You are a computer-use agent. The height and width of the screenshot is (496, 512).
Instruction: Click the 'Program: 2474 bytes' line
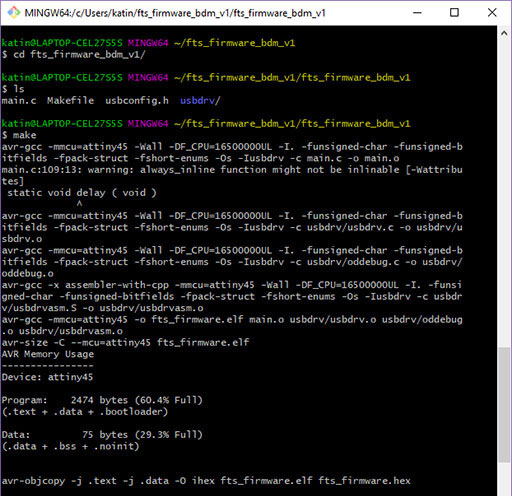tap(102, 400)
